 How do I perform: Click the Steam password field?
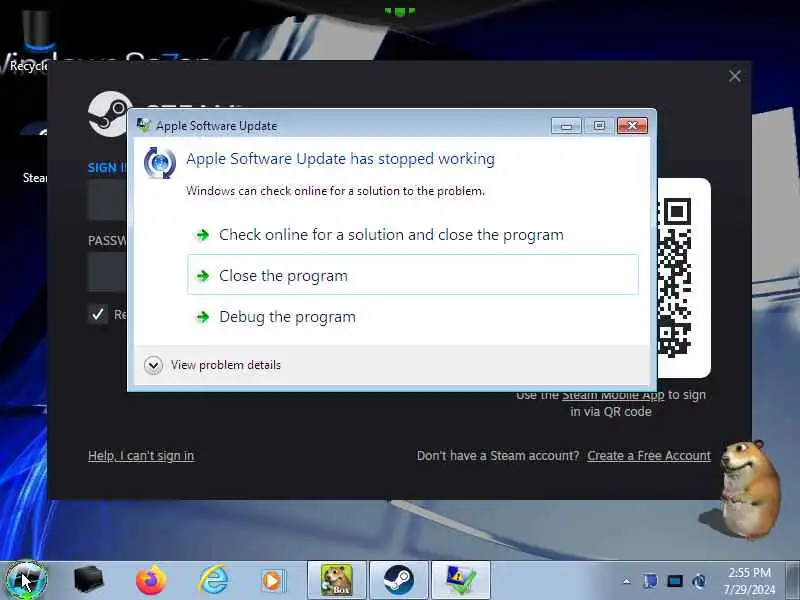[107, 271]
